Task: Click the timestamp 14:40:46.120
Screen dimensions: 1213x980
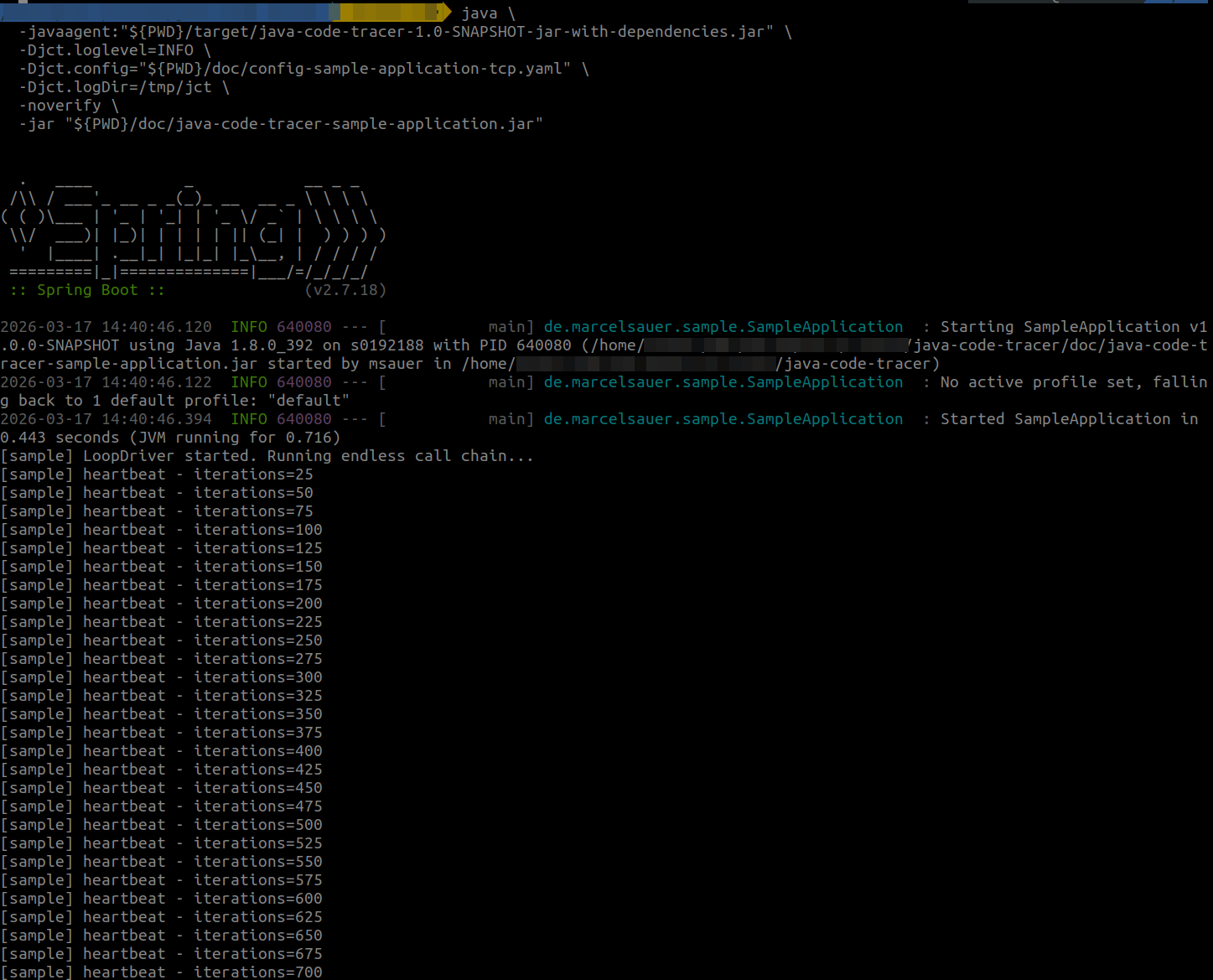Action: point(157,327)
